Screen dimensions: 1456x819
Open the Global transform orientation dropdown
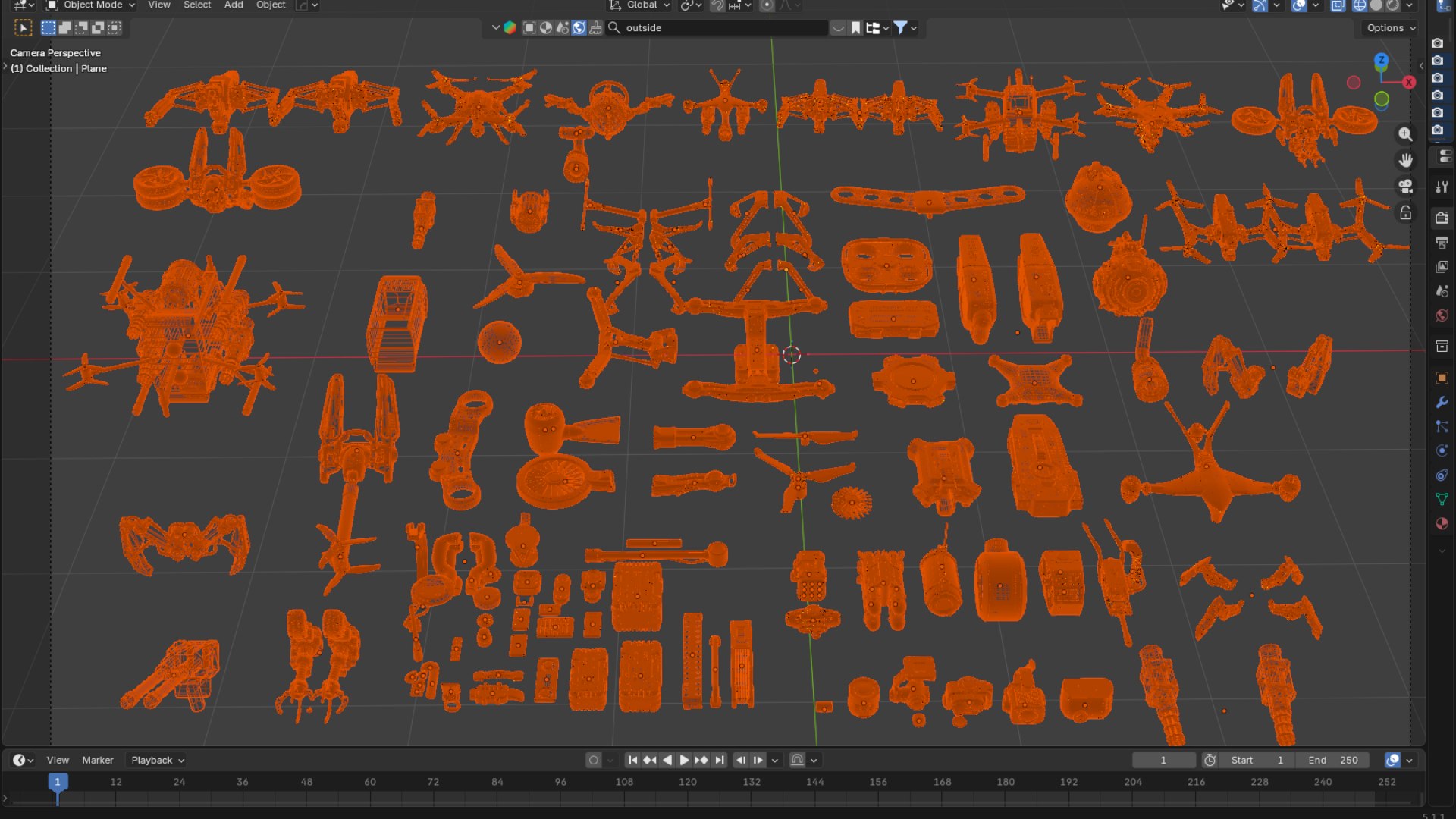point(640,5)
